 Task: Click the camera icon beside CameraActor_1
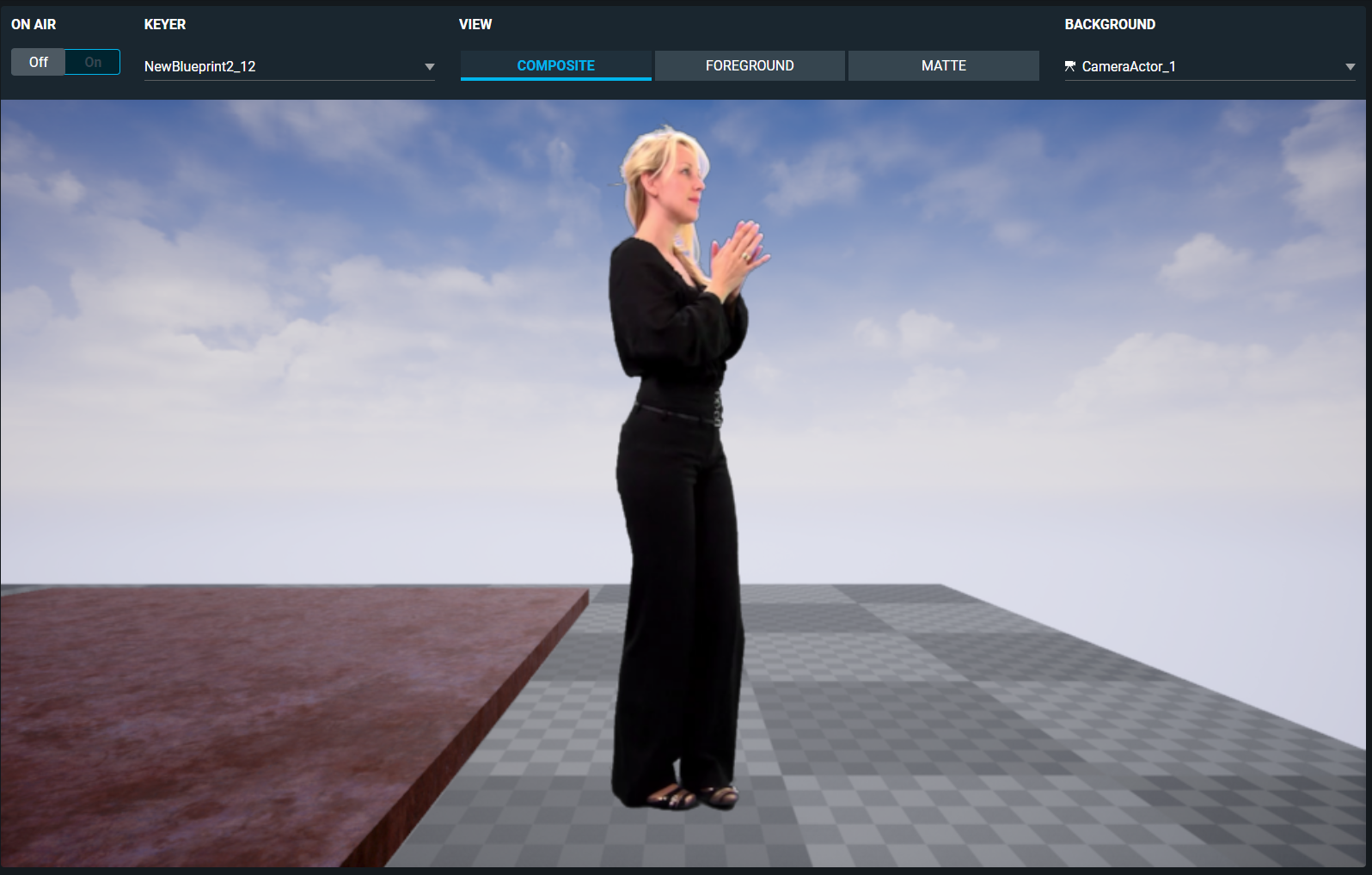point(1070,66)
